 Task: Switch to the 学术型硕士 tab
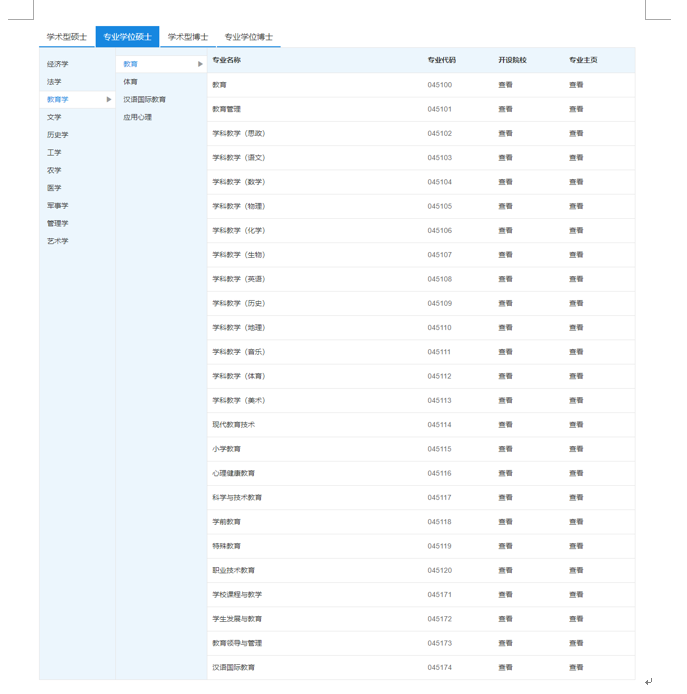tap(67, 37)
